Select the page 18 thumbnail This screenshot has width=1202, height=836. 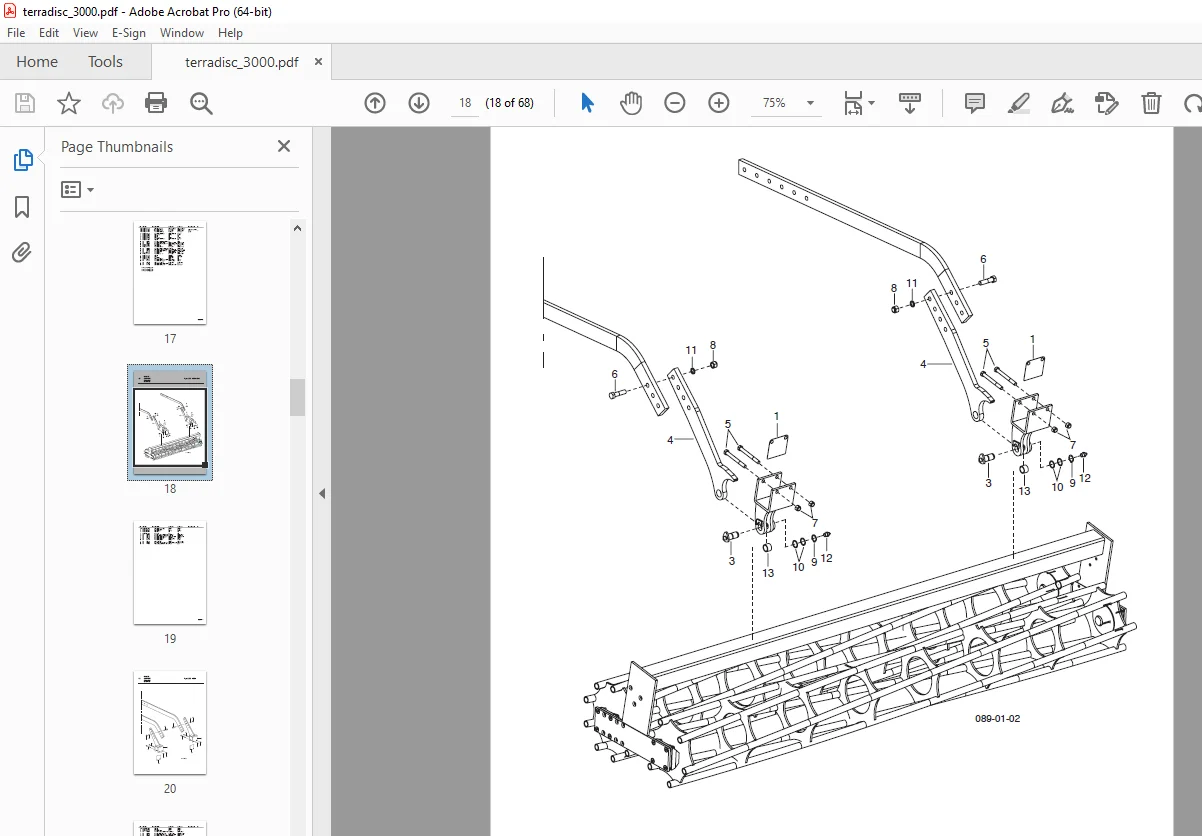click(170, 422)
